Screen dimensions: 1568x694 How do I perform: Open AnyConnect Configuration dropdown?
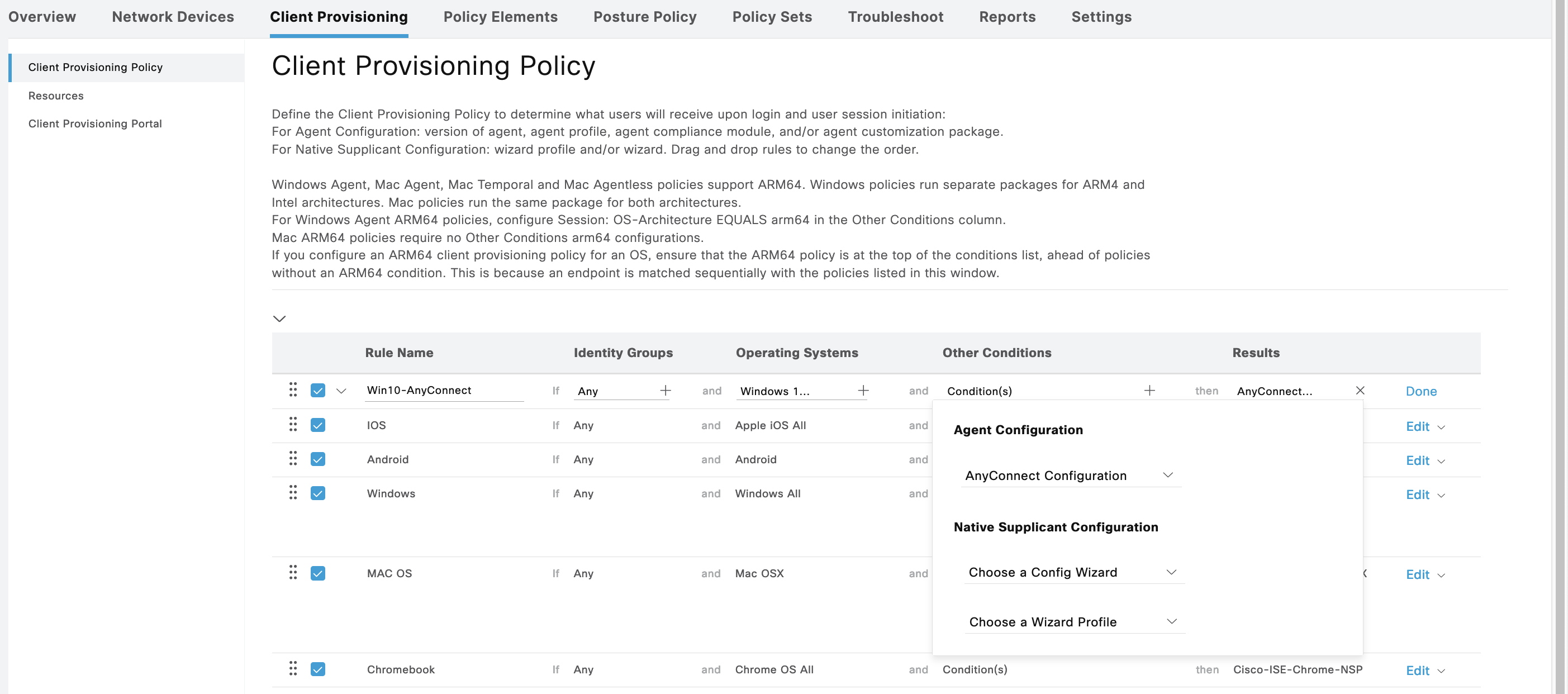(1071, 476)
